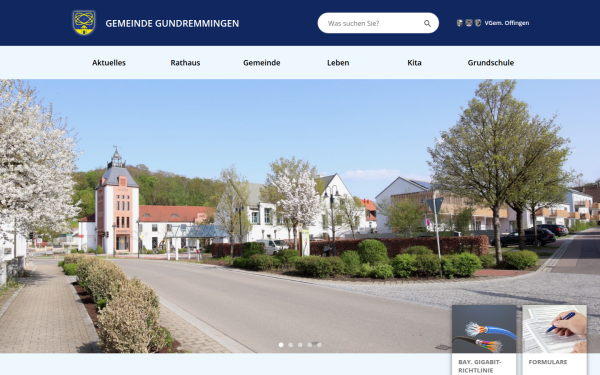Open the Bay. Gigabit-Richtlinie link
Screen dimensions: 600x375
click(480, 366)
